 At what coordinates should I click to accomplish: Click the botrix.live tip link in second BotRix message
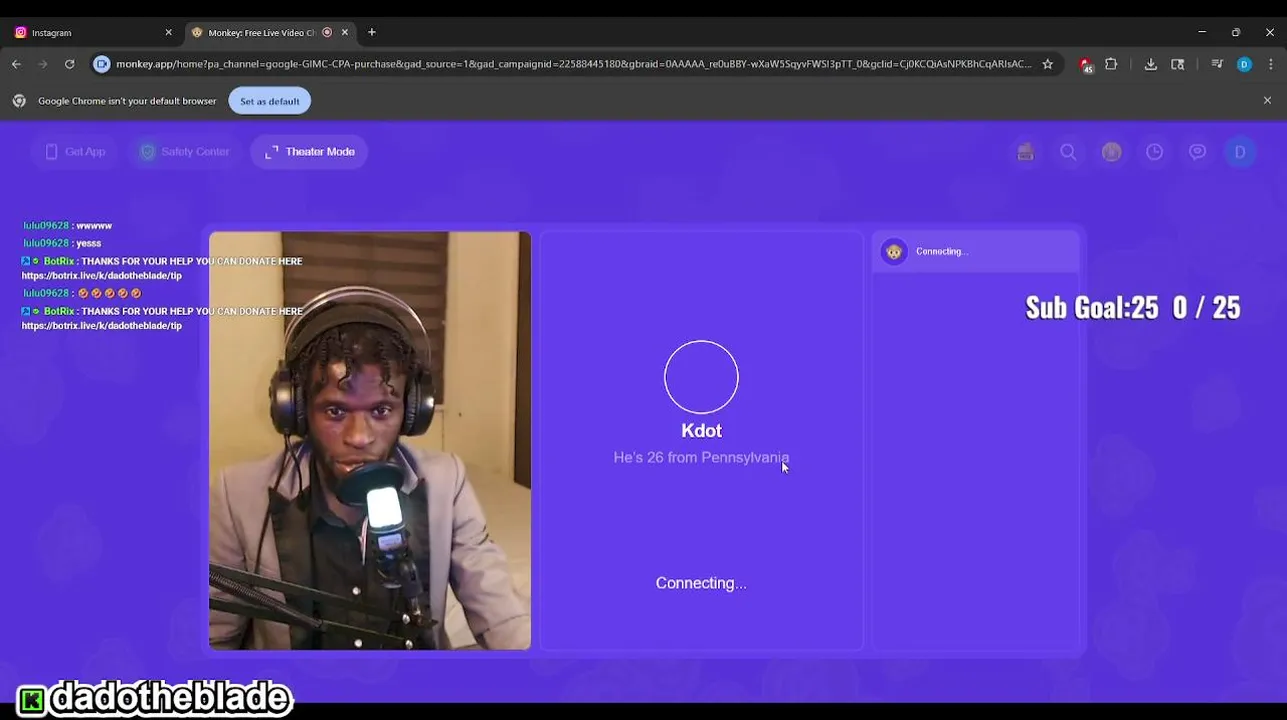click(102, 326)
